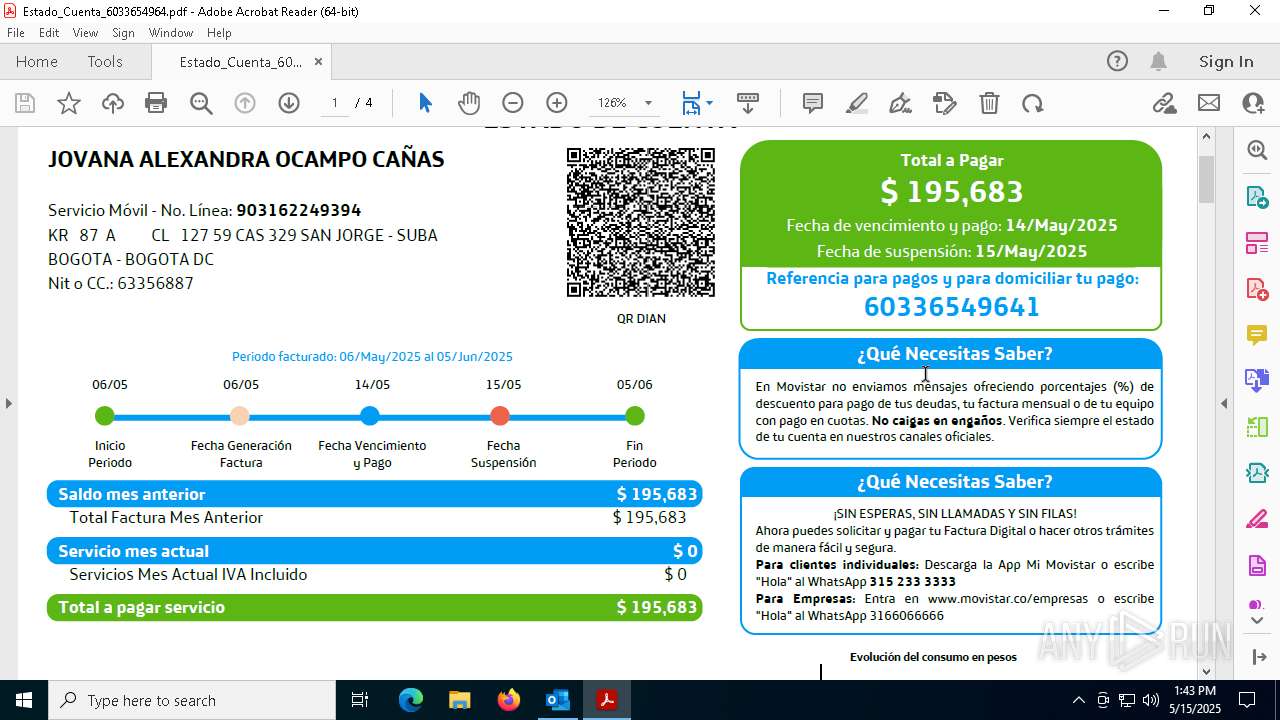Open the File menu

[16, 33]
